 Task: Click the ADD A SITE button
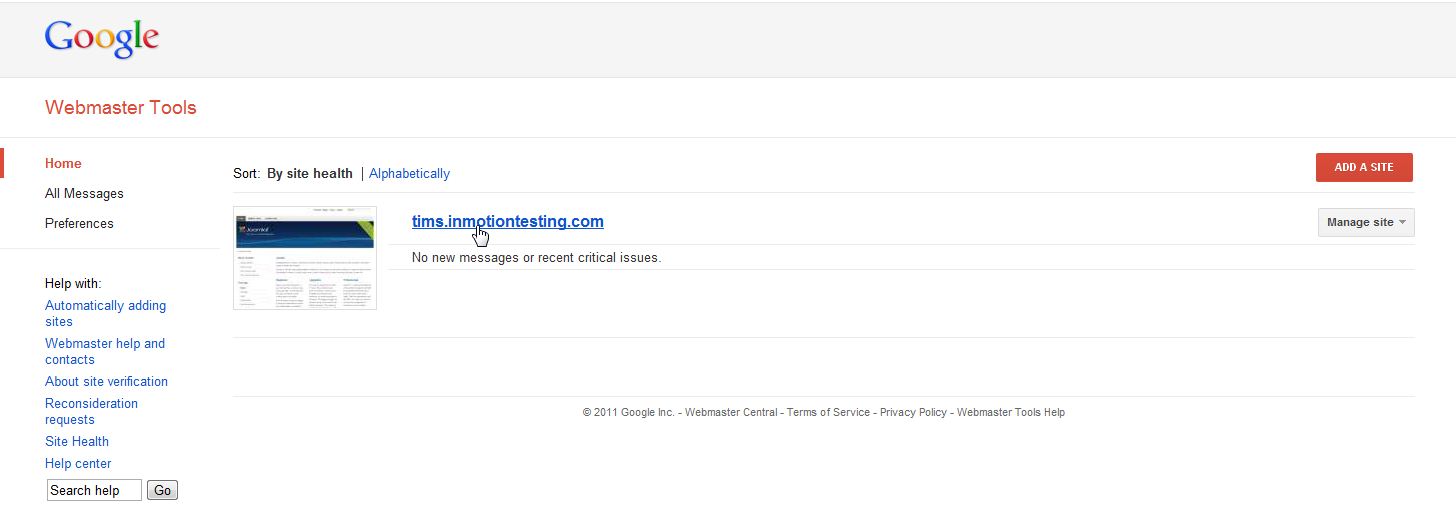click(1364, 167)
